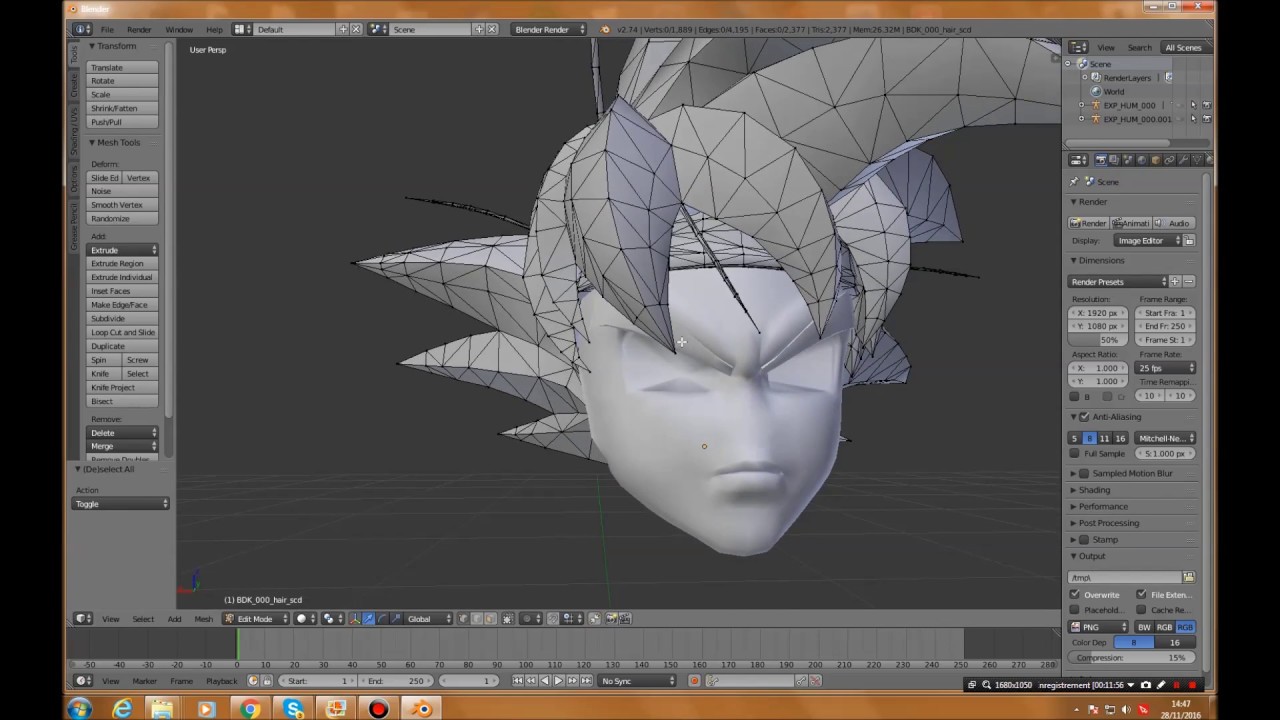Viewport: 1280px width, 720px height.
Task: Open the Render Presets dropdown
Action: click(1118, 282)
